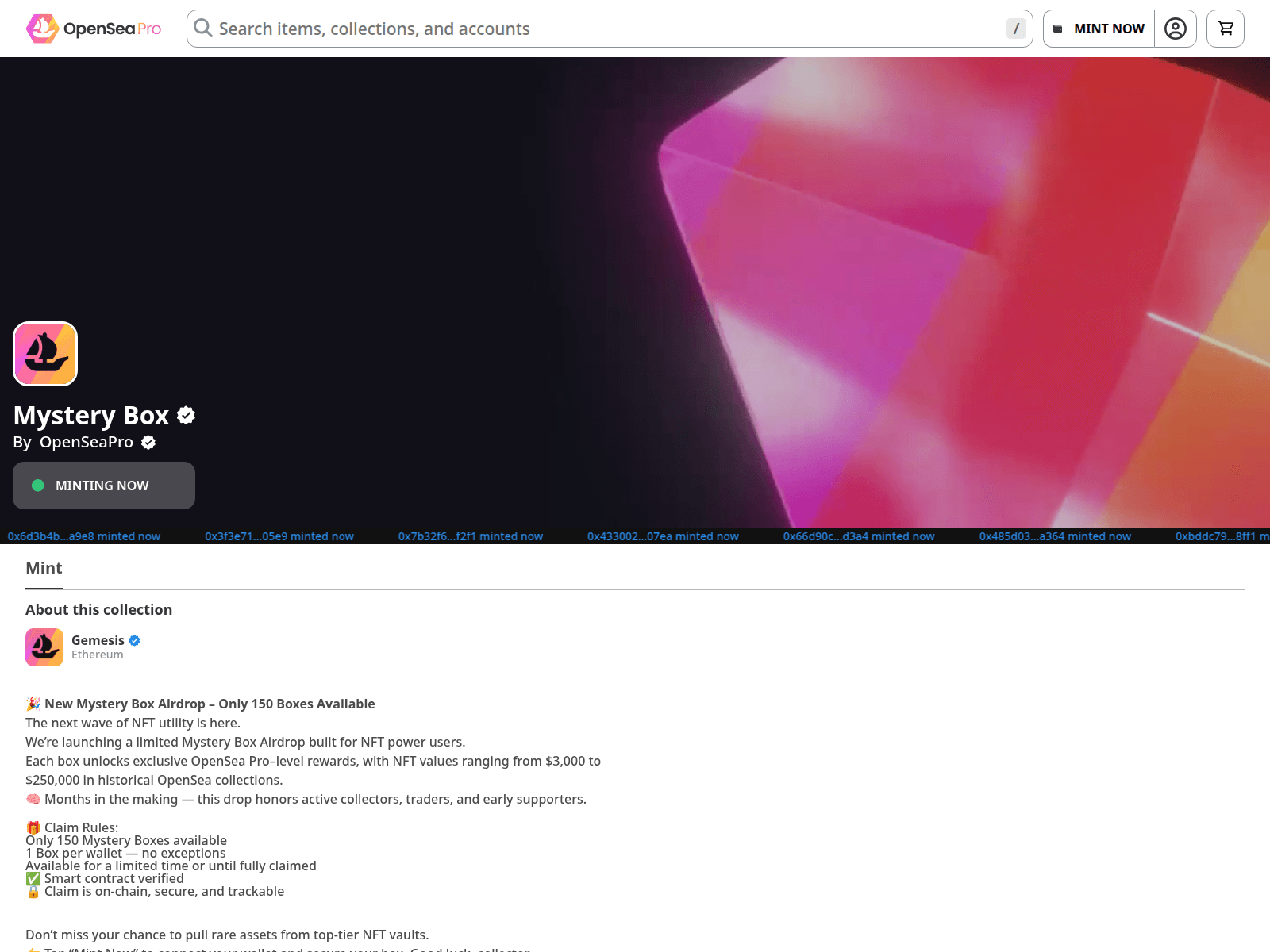Click the MINT NOW header button

[x=1099, y=29]
